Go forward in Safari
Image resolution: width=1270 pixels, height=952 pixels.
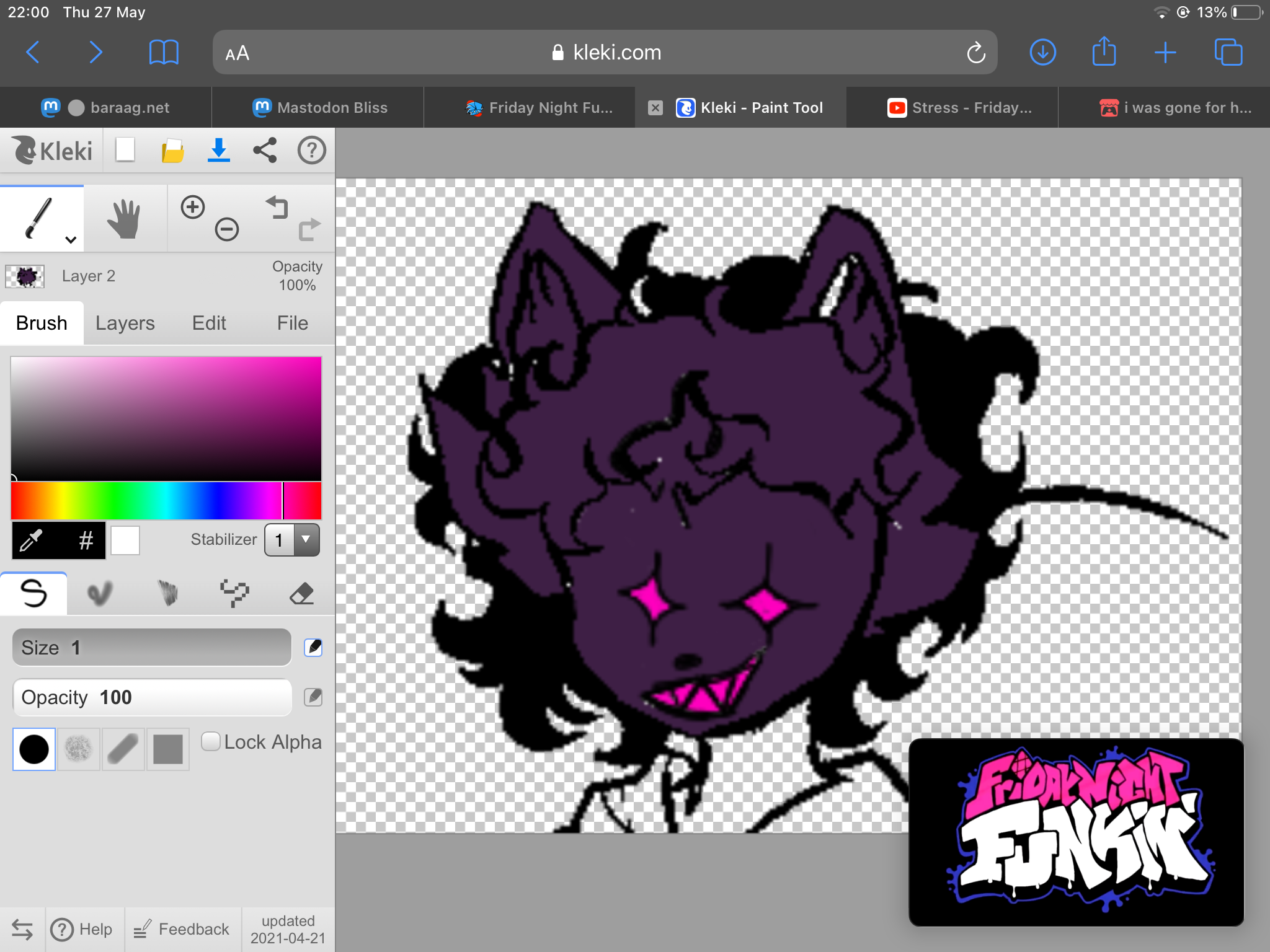[95, 53]
